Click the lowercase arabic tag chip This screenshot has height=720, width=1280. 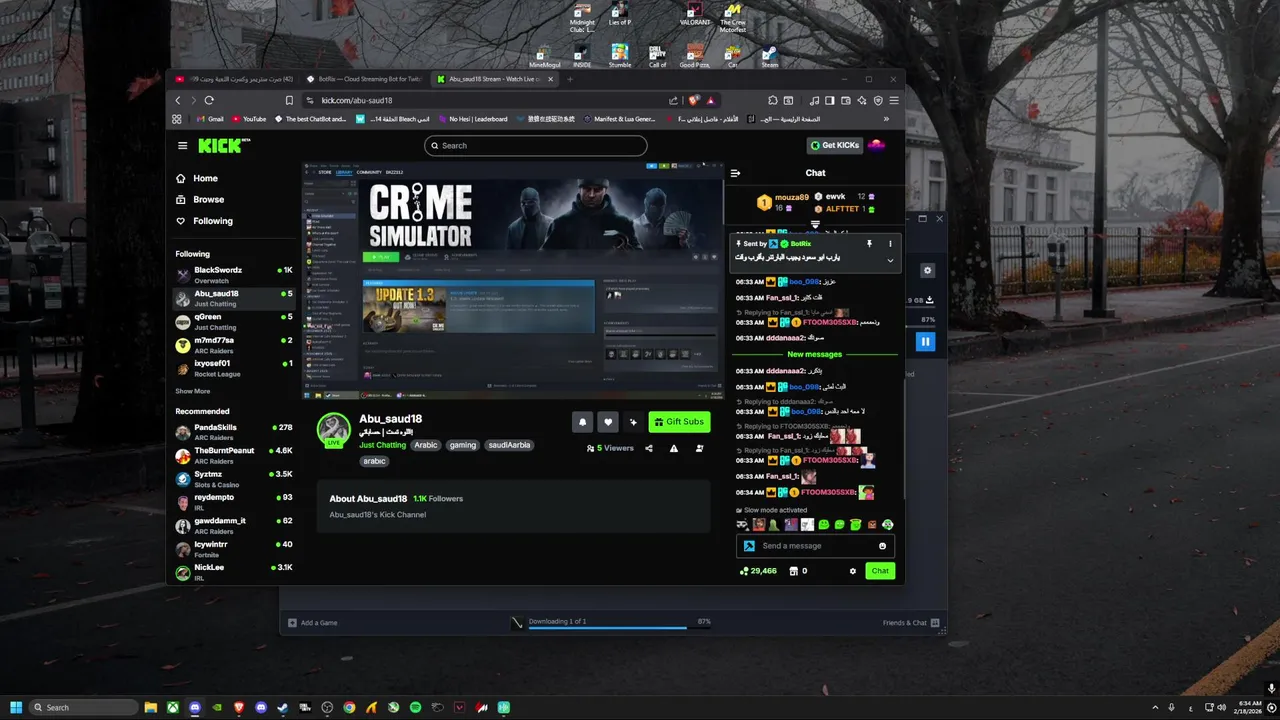375,461
